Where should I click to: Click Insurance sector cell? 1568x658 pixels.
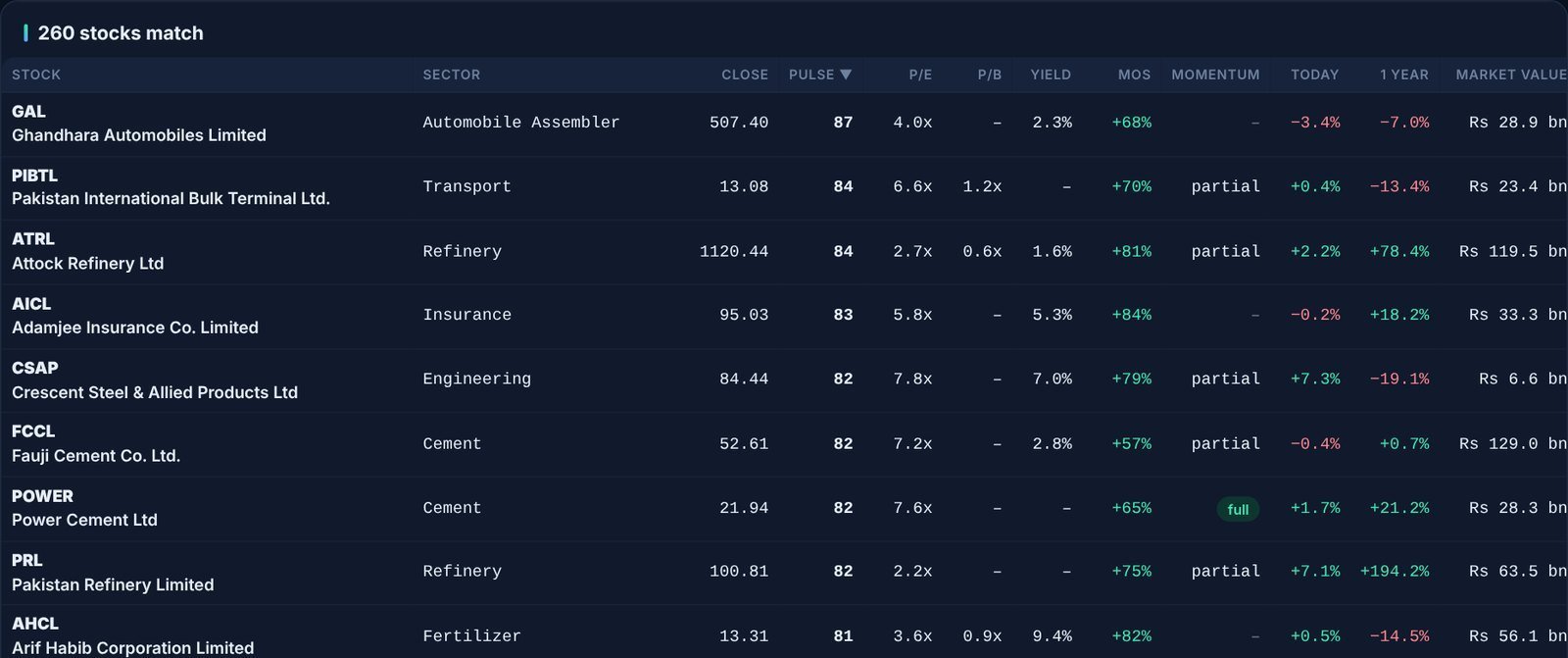point(466,315)
